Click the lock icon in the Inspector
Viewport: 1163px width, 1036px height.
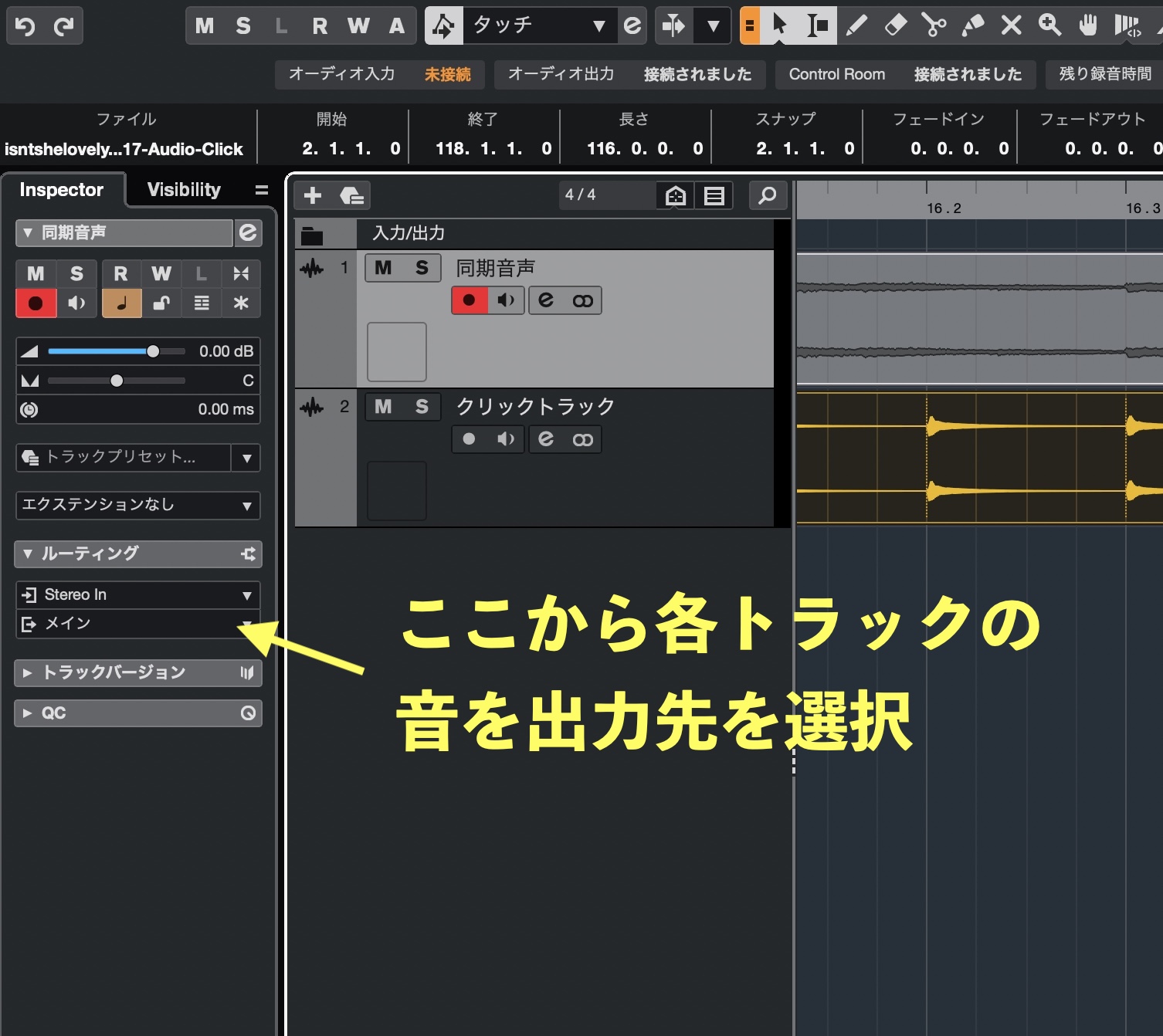[161, 303]
